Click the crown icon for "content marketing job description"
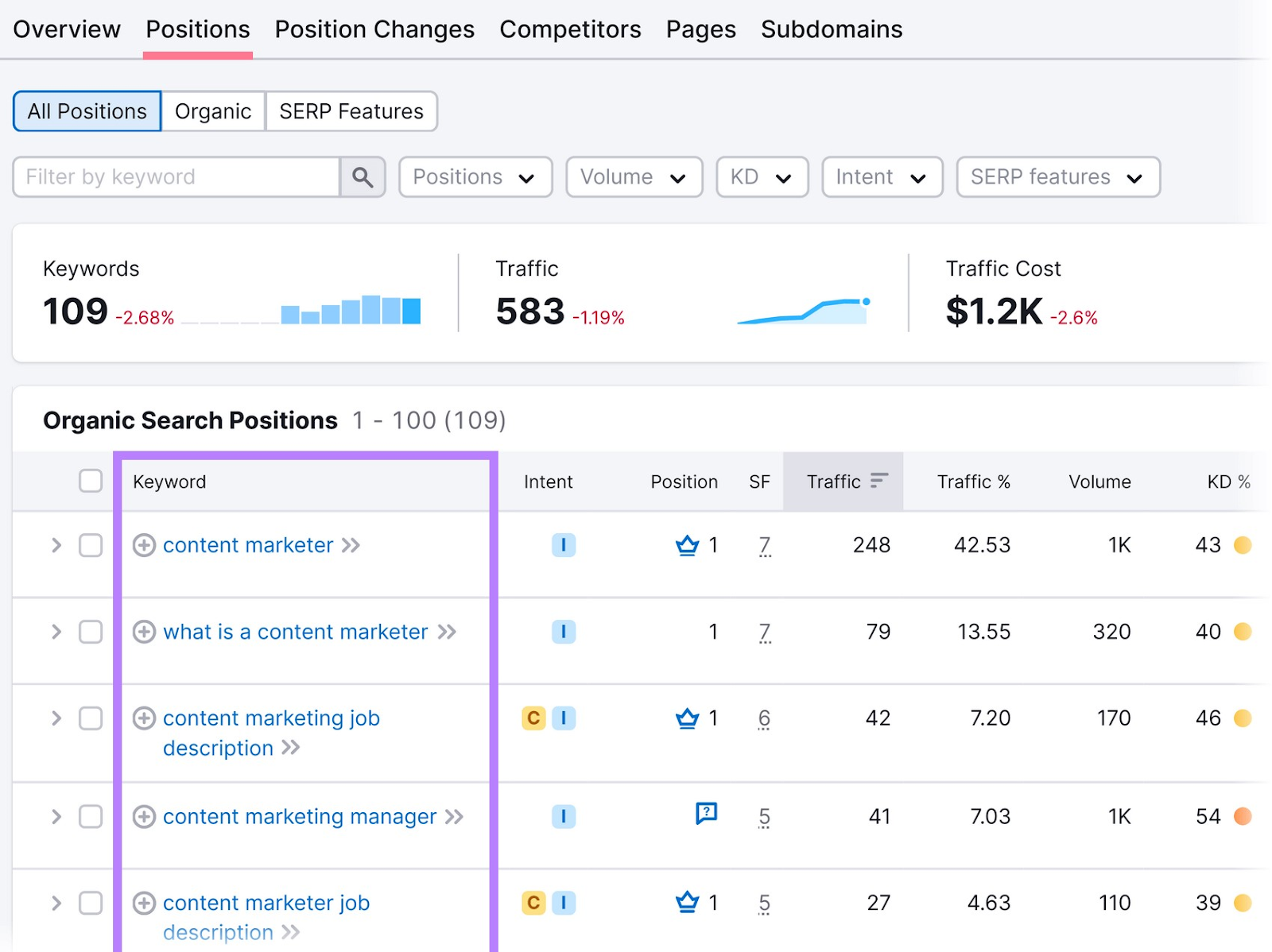The width and height of the screenshot is (1272, 952). tap(685, 718)
